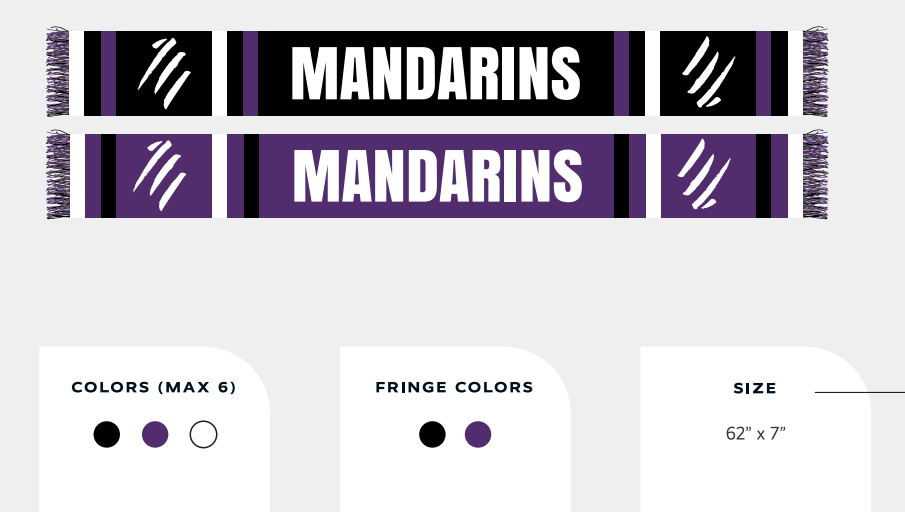Click the "Size" heading
The height and width of the screenshot is (512, 905).
pos(755,390)
